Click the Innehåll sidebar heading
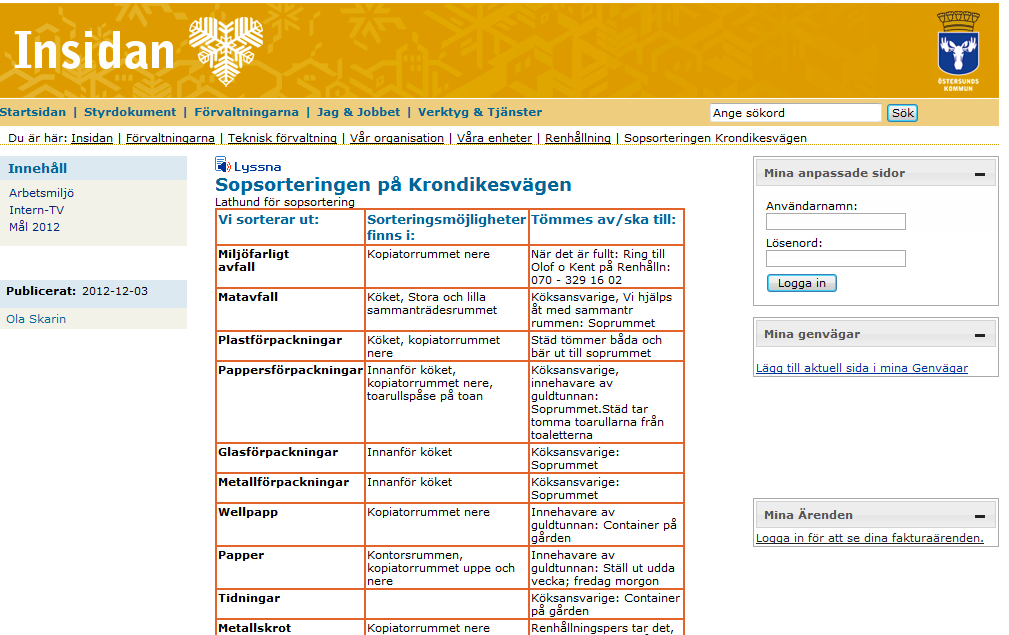The image size is (1009, 635). 37,169
